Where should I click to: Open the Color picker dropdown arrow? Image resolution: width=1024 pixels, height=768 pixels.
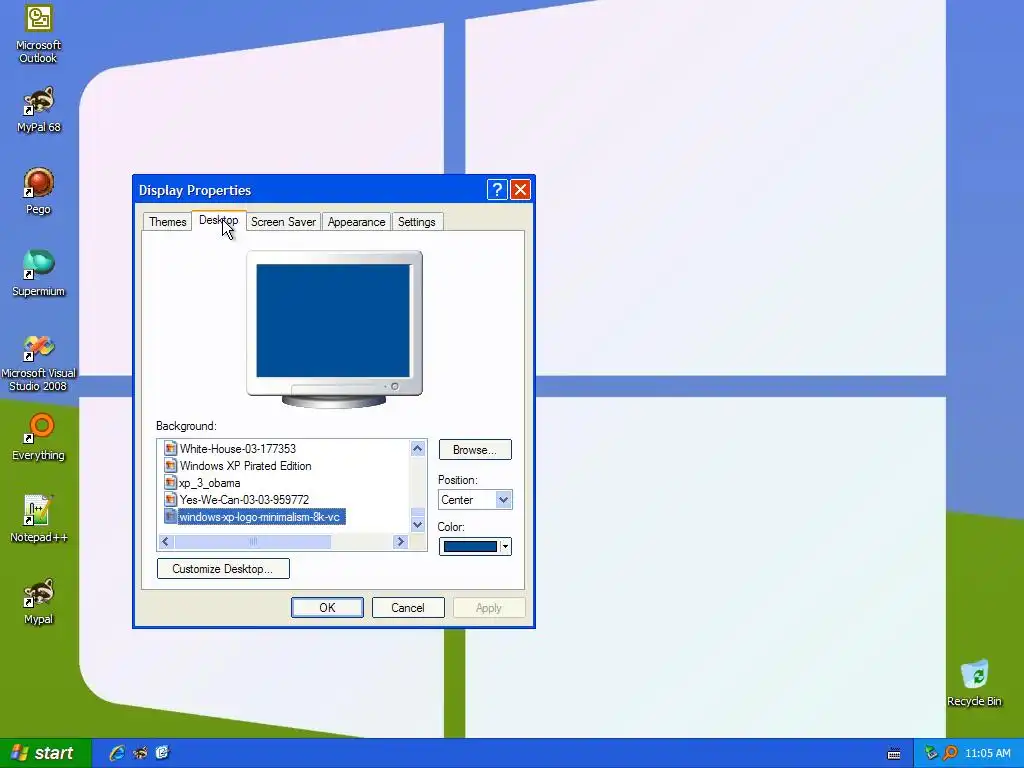(505, 547)
